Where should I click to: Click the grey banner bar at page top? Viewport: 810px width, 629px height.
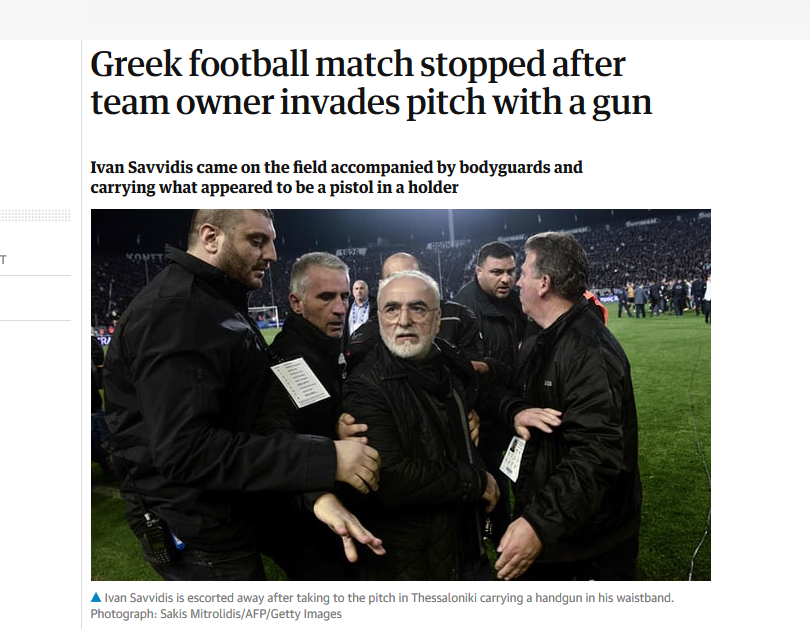pyautogui.click(x=405, y=20)
